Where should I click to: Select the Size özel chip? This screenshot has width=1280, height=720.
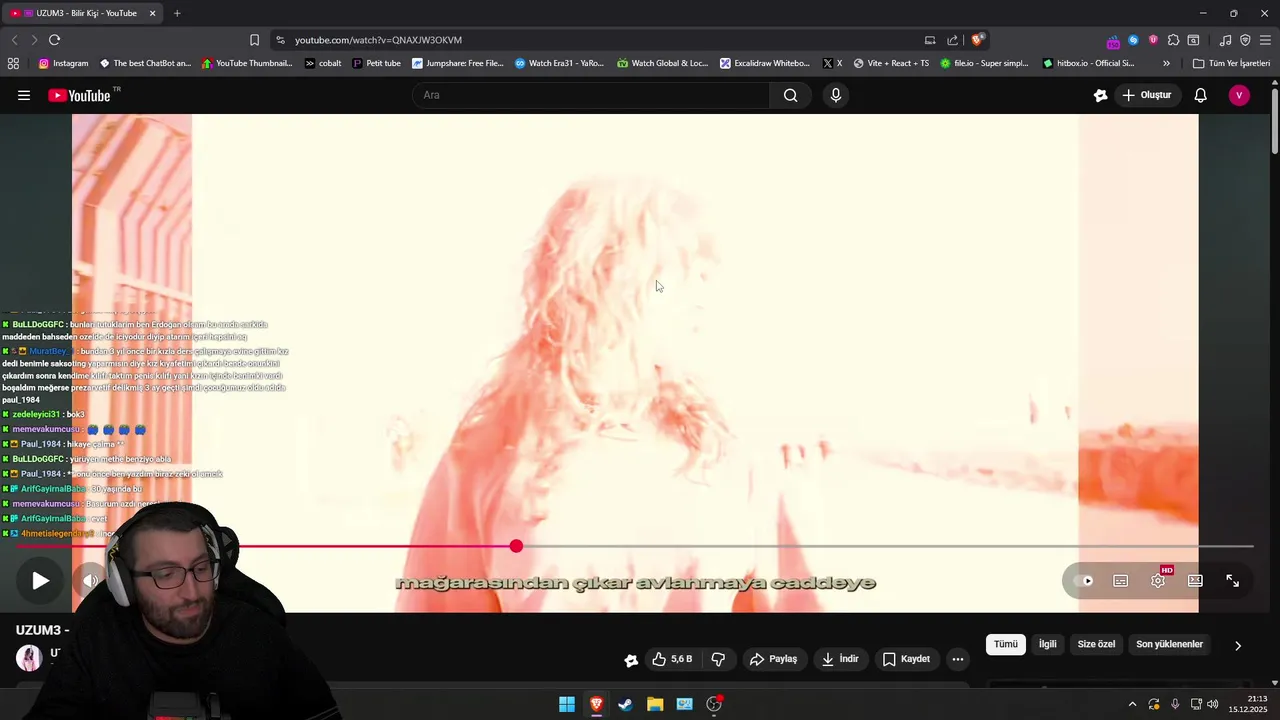[1096, 644]
